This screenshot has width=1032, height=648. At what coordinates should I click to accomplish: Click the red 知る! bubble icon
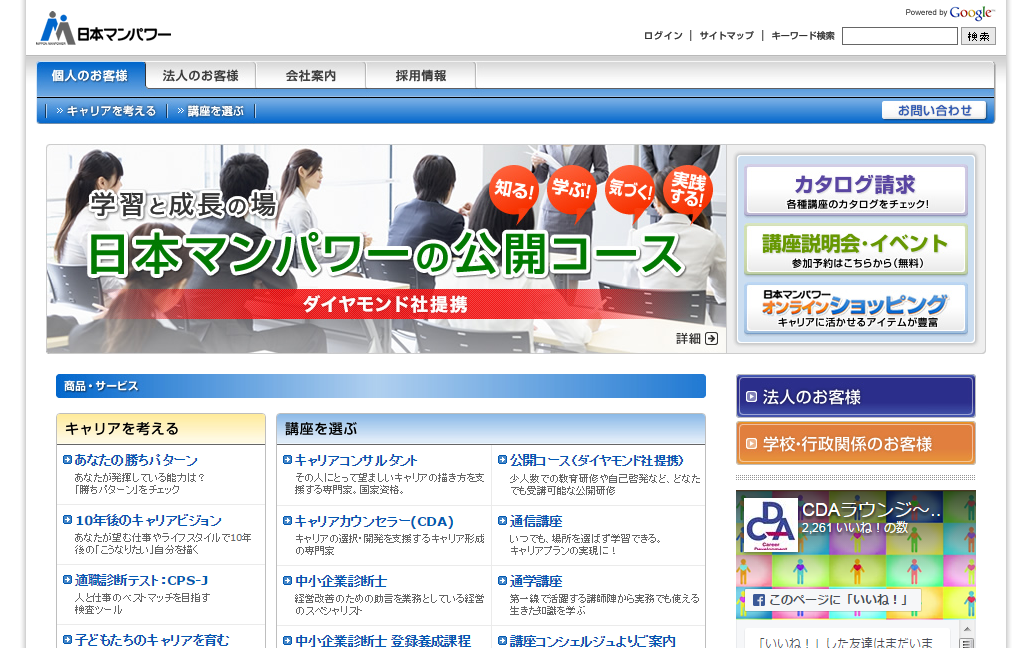[x=513, y=190]
